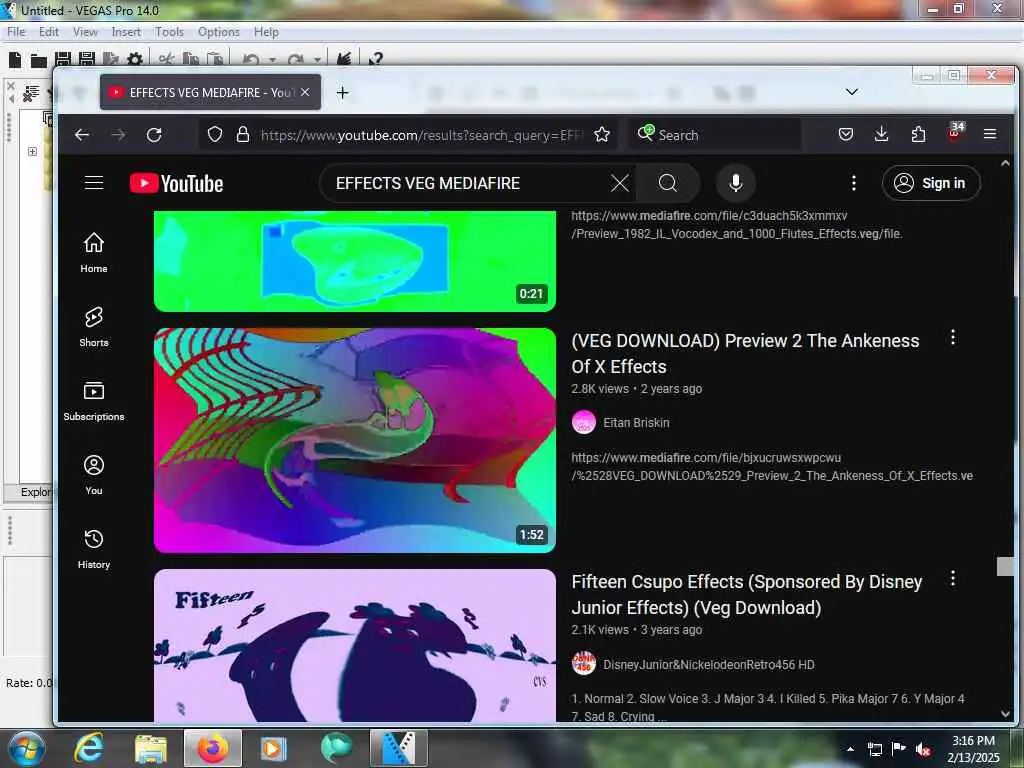
Task: Click the red extension badge showing 34
Action: [955, 132]
